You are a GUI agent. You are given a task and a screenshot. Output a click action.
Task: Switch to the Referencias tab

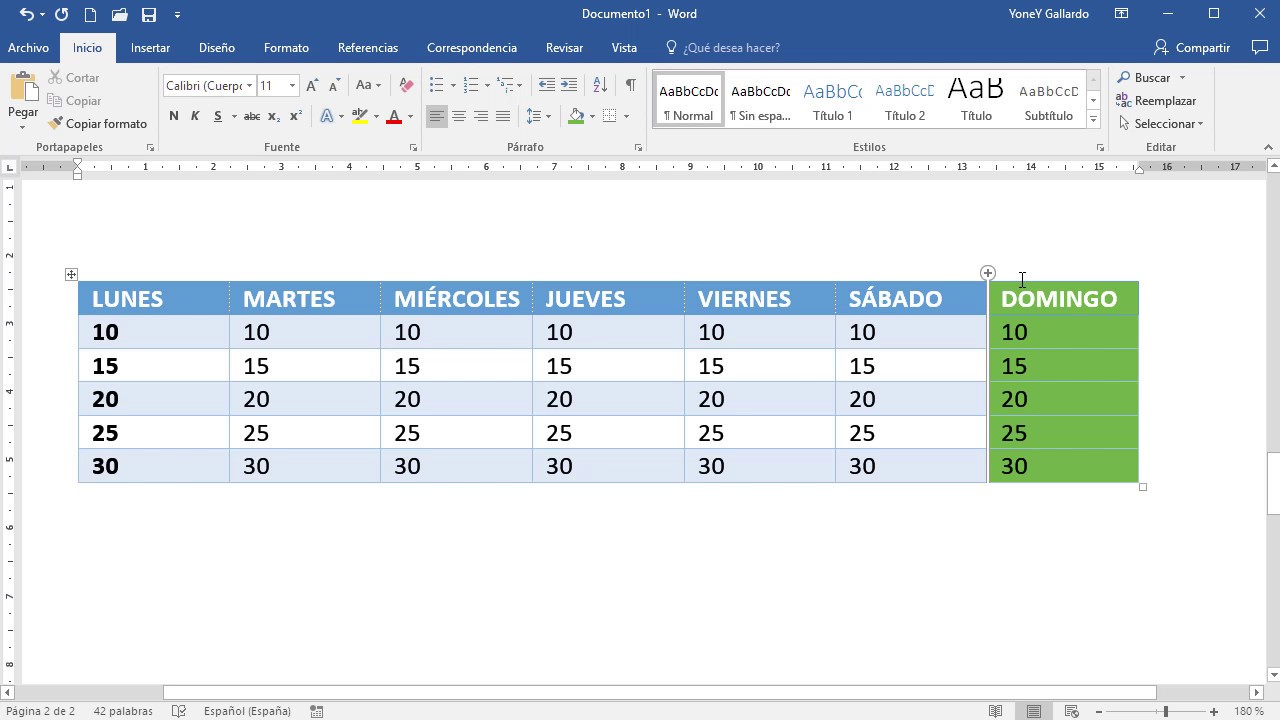click(x=367, y=48)
